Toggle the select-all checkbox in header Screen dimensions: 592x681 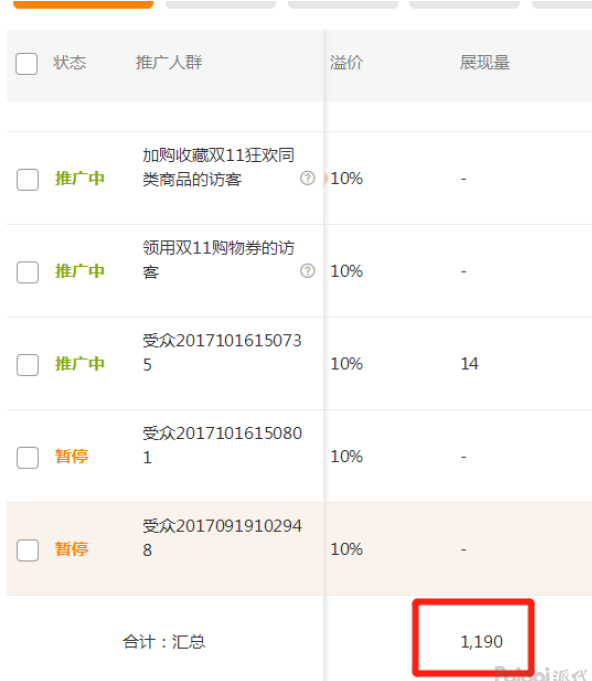26,63
